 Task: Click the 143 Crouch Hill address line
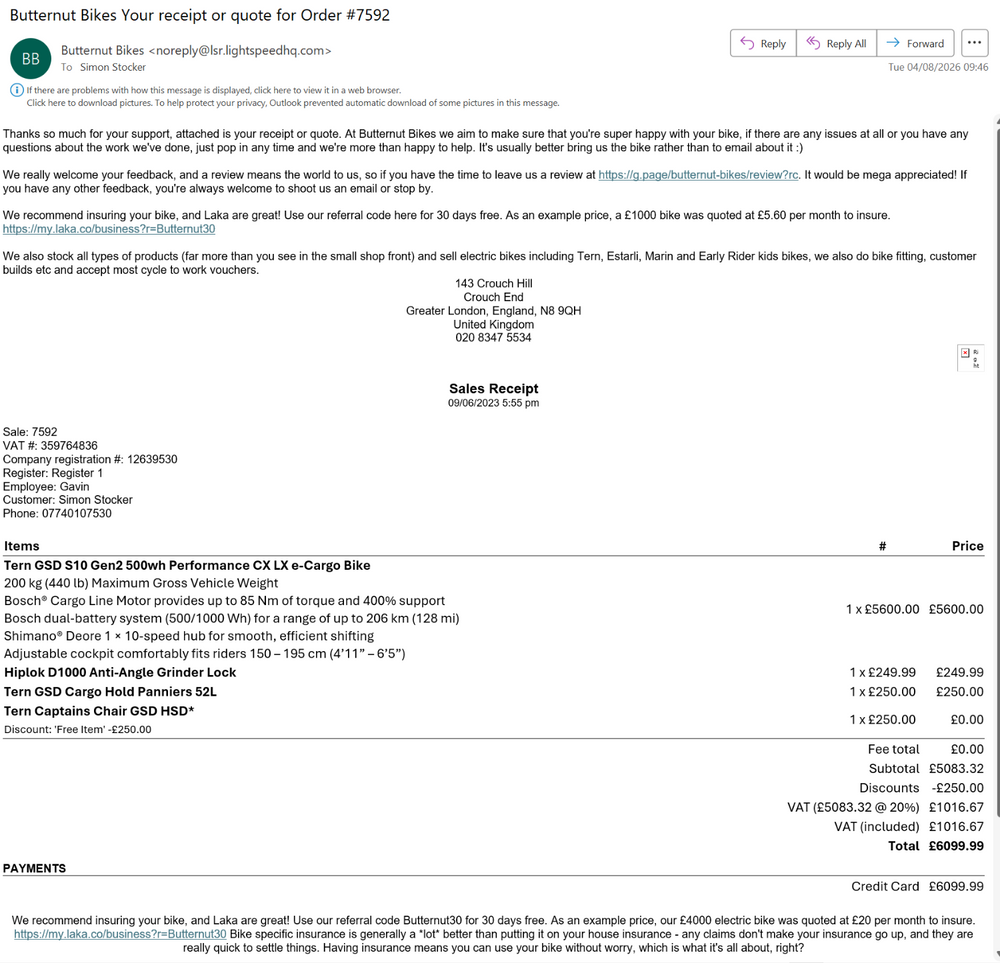[494, 283]
